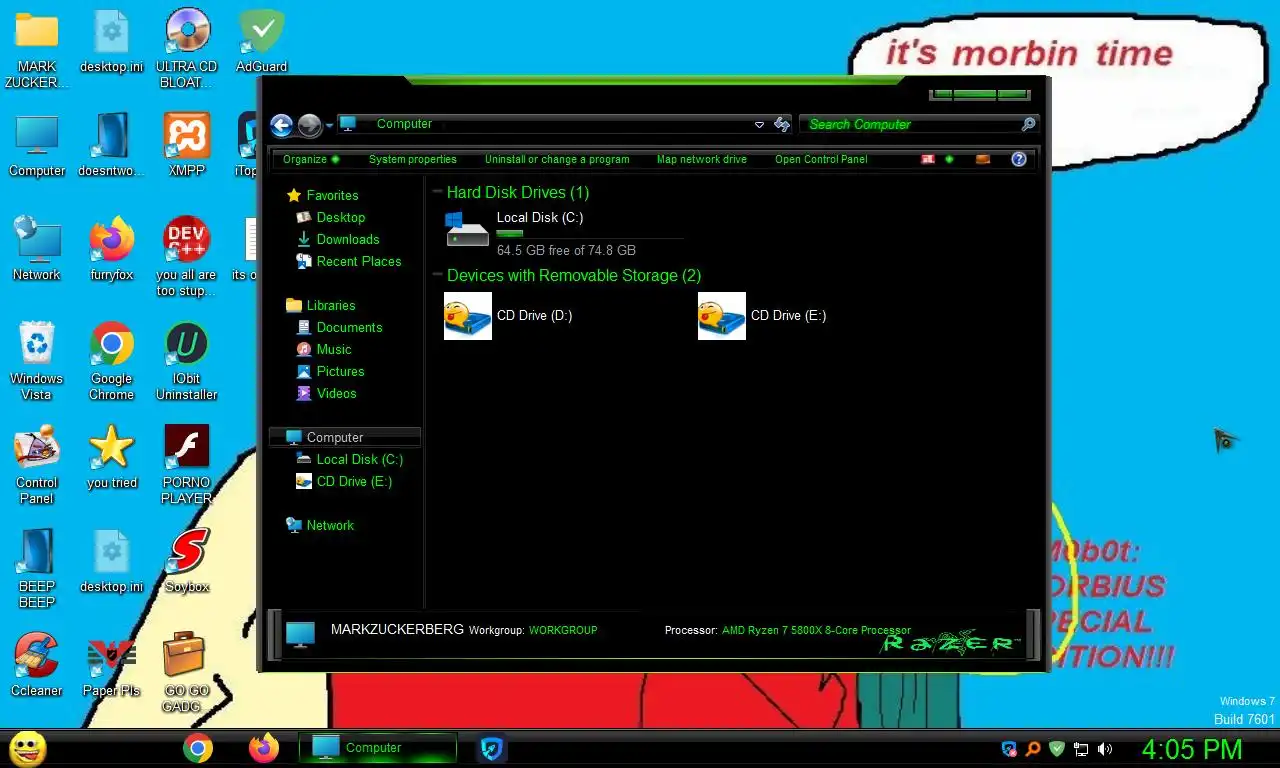The image size is (1280, 768).
Task: Click the green AdGuard tray shield
Action: tap(1057, 748)
